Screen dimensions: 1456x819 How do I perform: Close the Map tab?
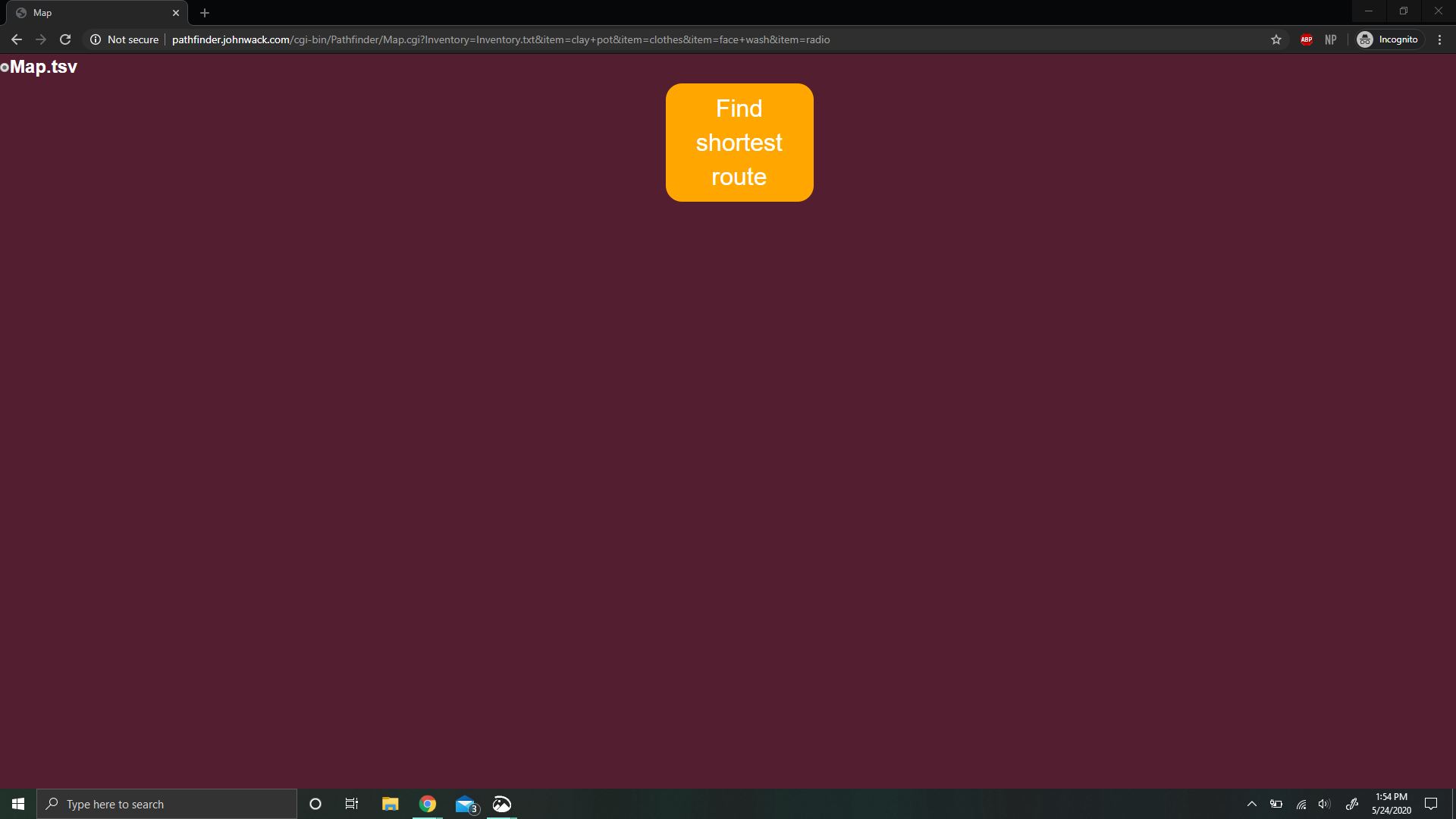176,13
